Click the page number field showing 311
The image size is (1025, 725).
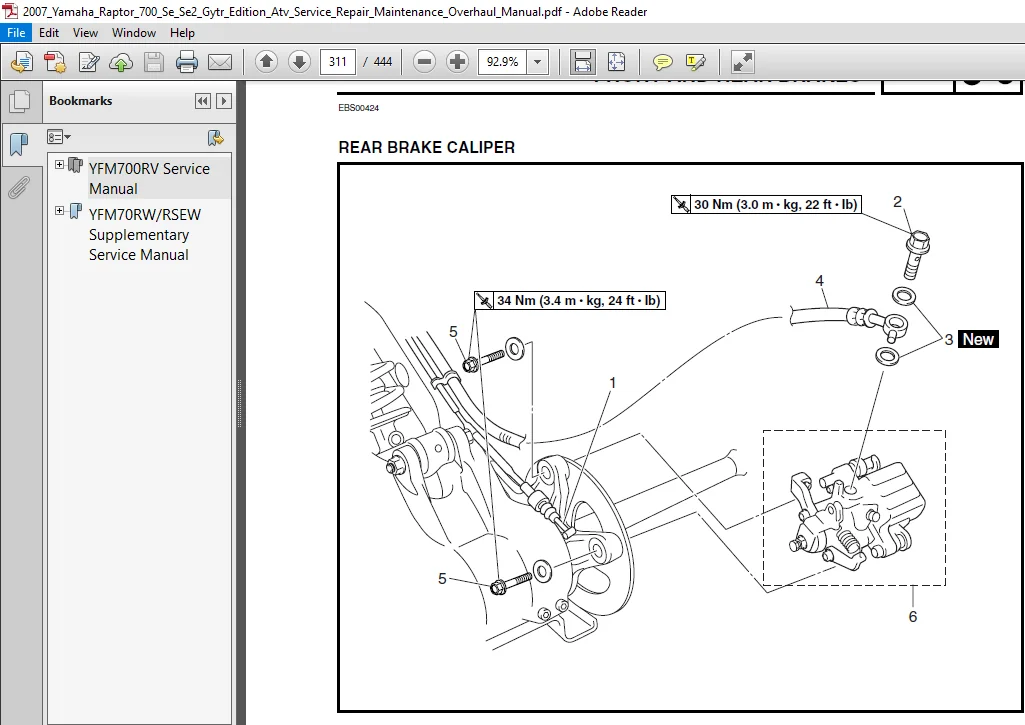coord(337,61)
